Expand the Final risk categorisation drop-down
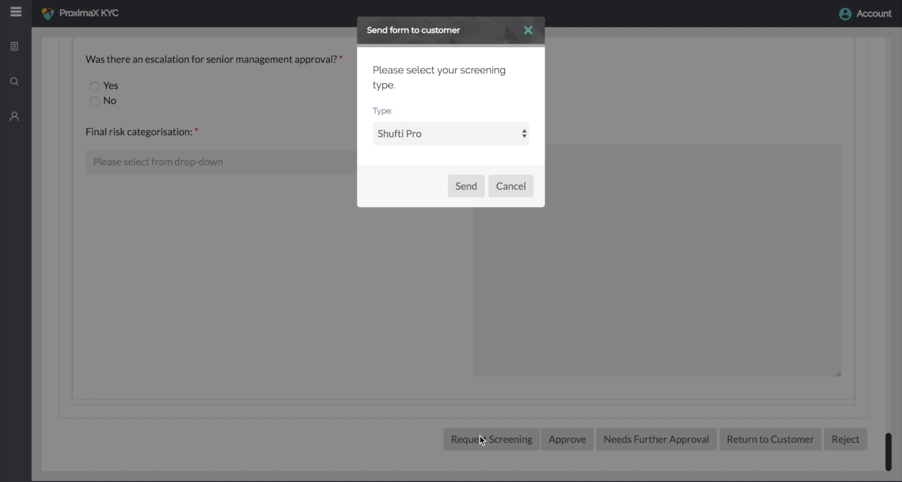This screenshot has width=902, height=482. point(220,162)
